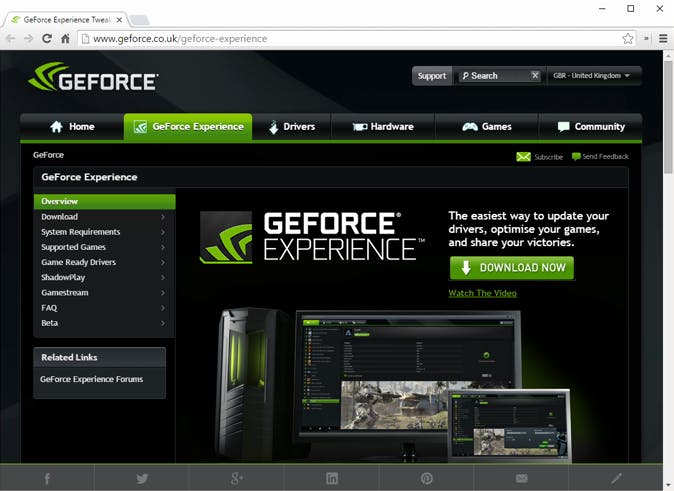674x491 pixels.
Task: Open the Download sidebar item
Action: [x=104, y=217]
